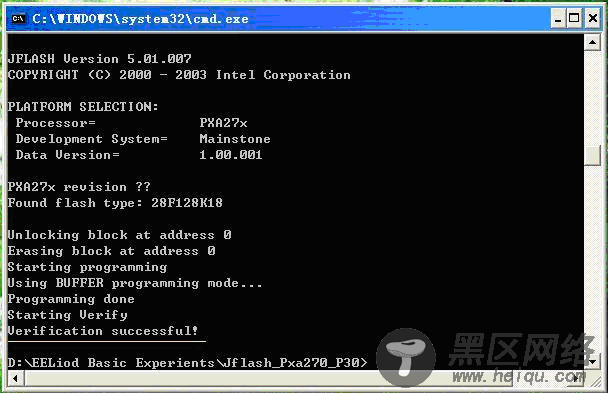Click the 'Processor=' label

[x=55, y=123]
